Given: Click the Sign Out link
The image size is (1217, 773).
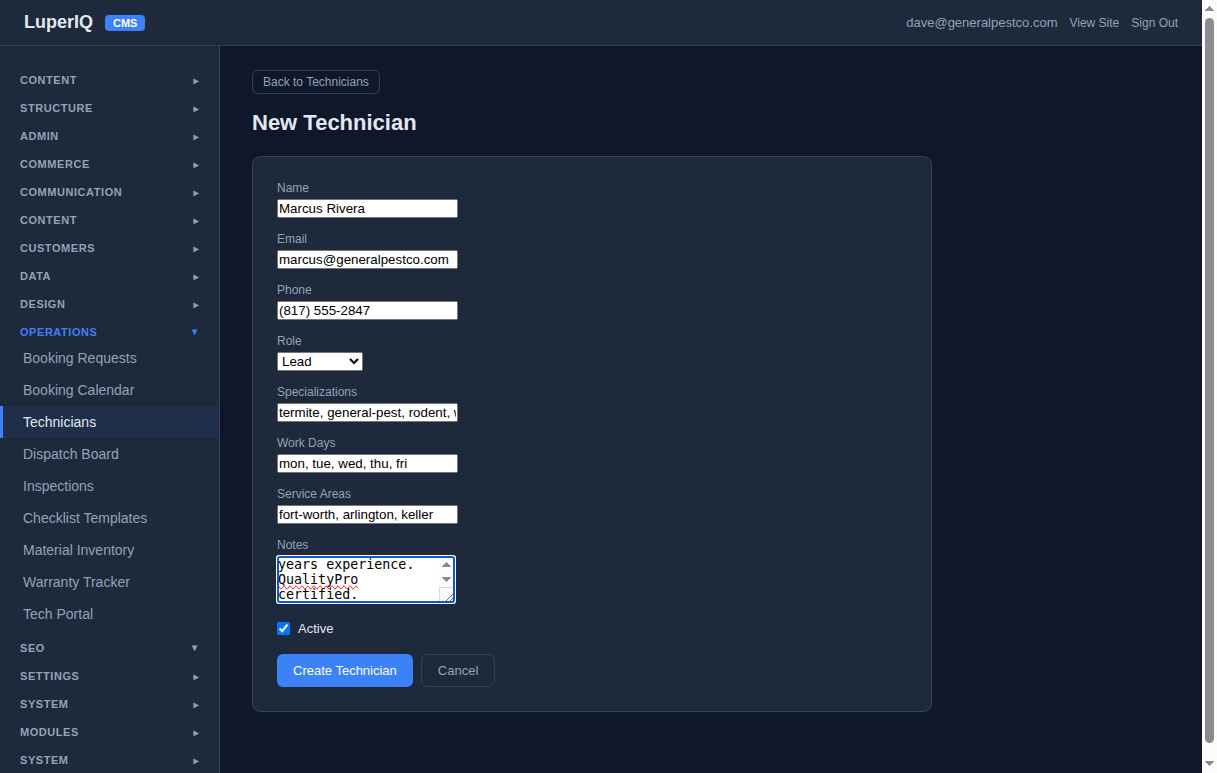Looking at the screenshot, I should coord(1154,22).
